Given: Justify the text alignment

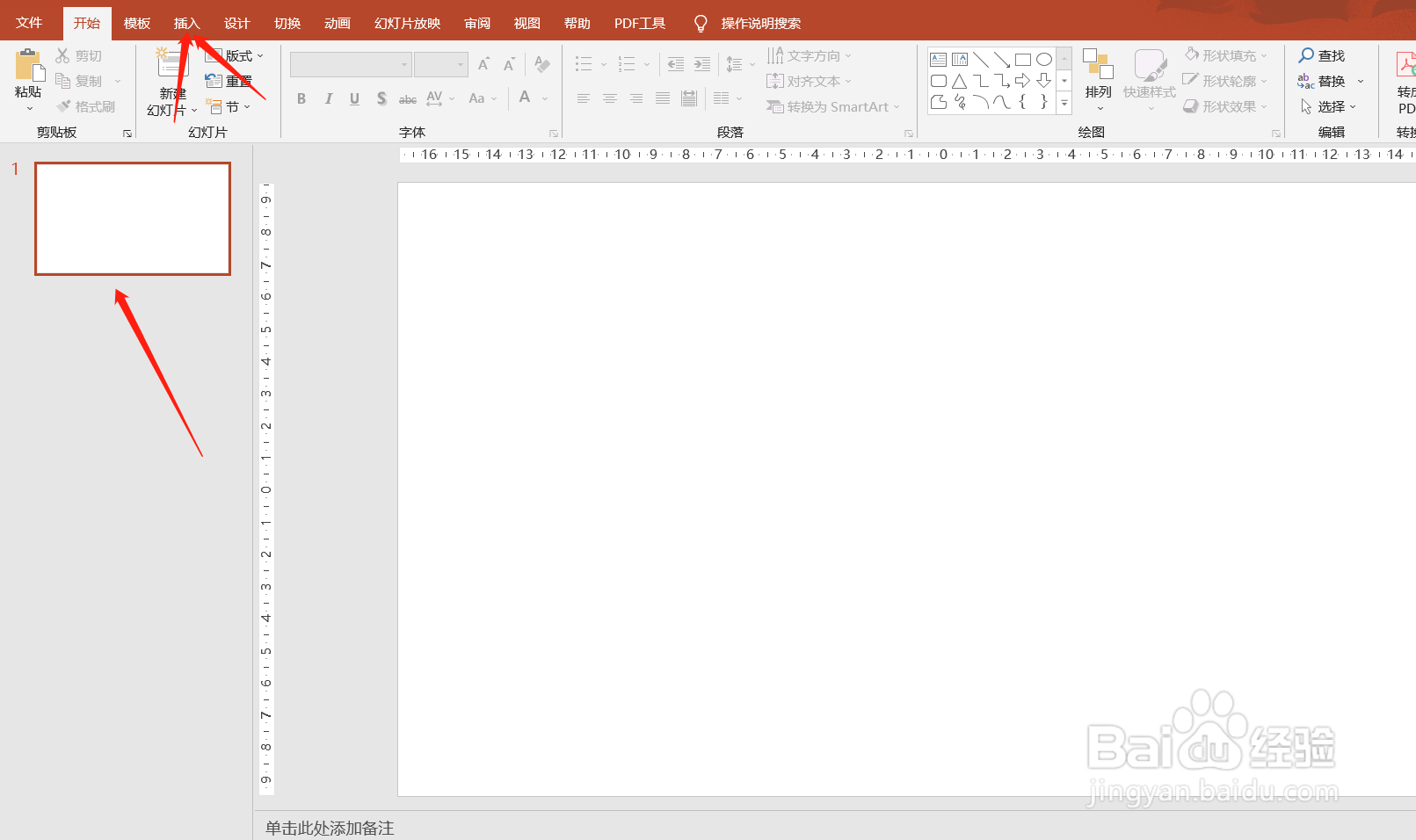Looking at the screenshot, I should click(x=663, y=98).
